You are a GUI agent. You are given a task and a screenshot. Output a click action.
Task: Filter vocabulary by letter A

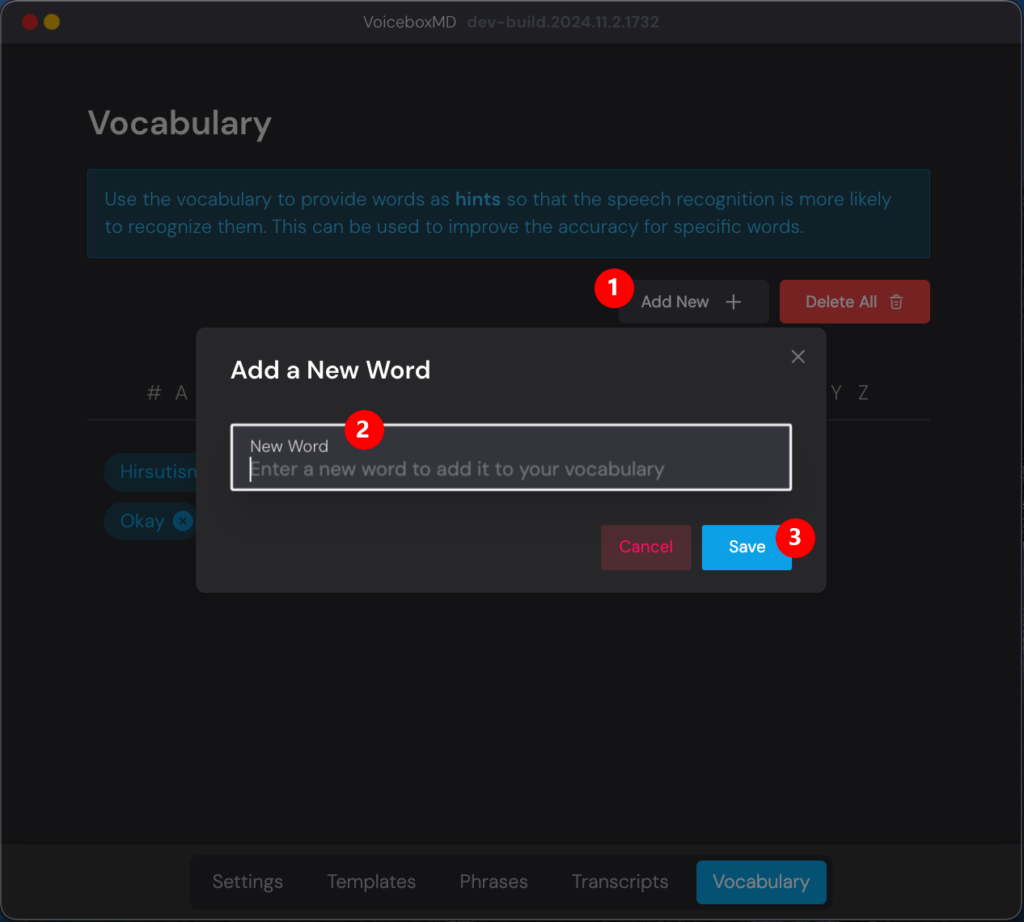point(182,393)
